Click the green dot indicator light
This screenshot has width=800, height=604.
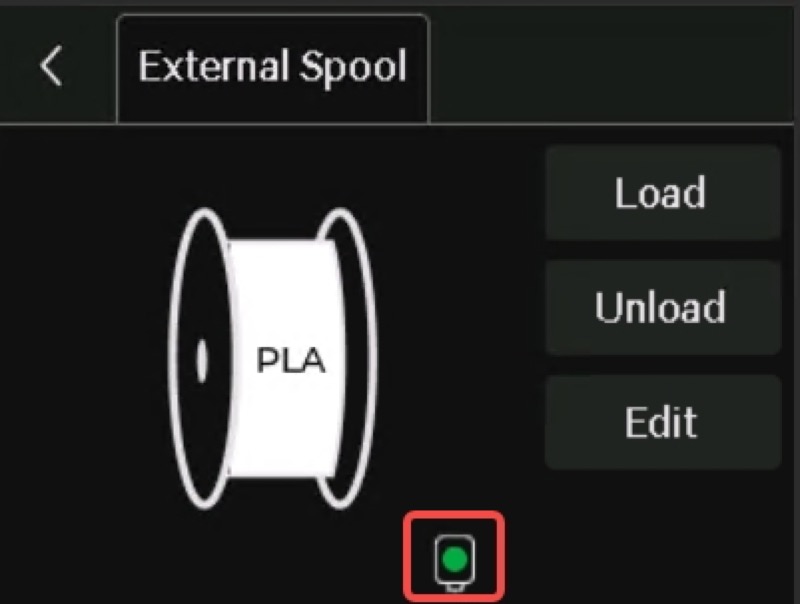(x=455, y=559)
